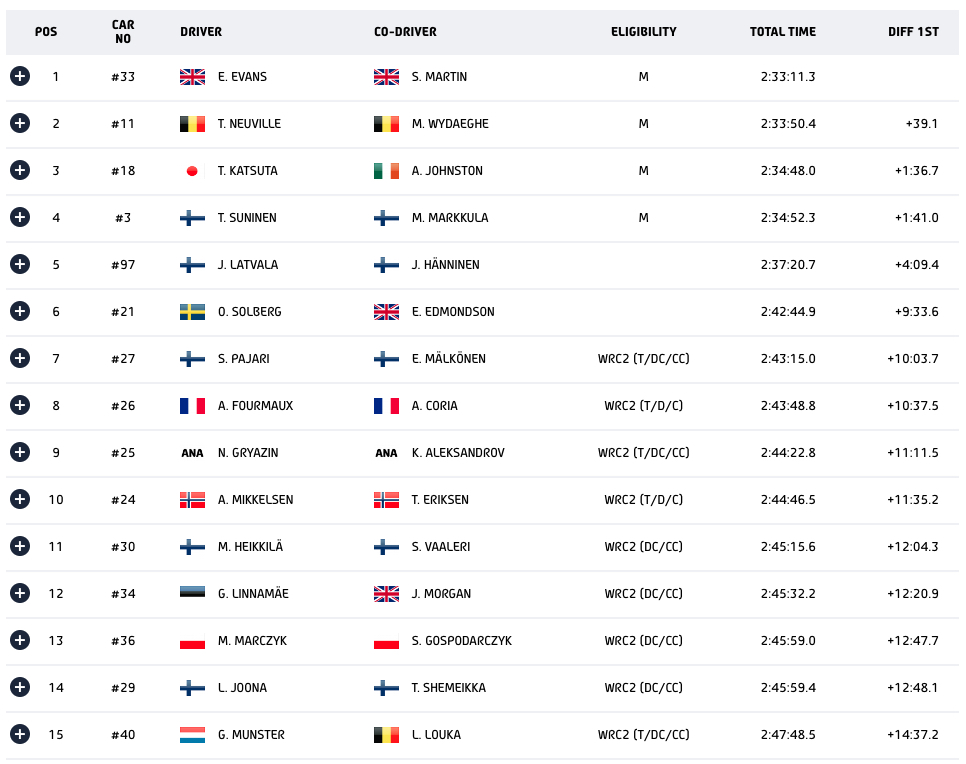Expand position 7 S. Pajari row
Viewport: 966px width, 764px height.
(x=20, y=358)
